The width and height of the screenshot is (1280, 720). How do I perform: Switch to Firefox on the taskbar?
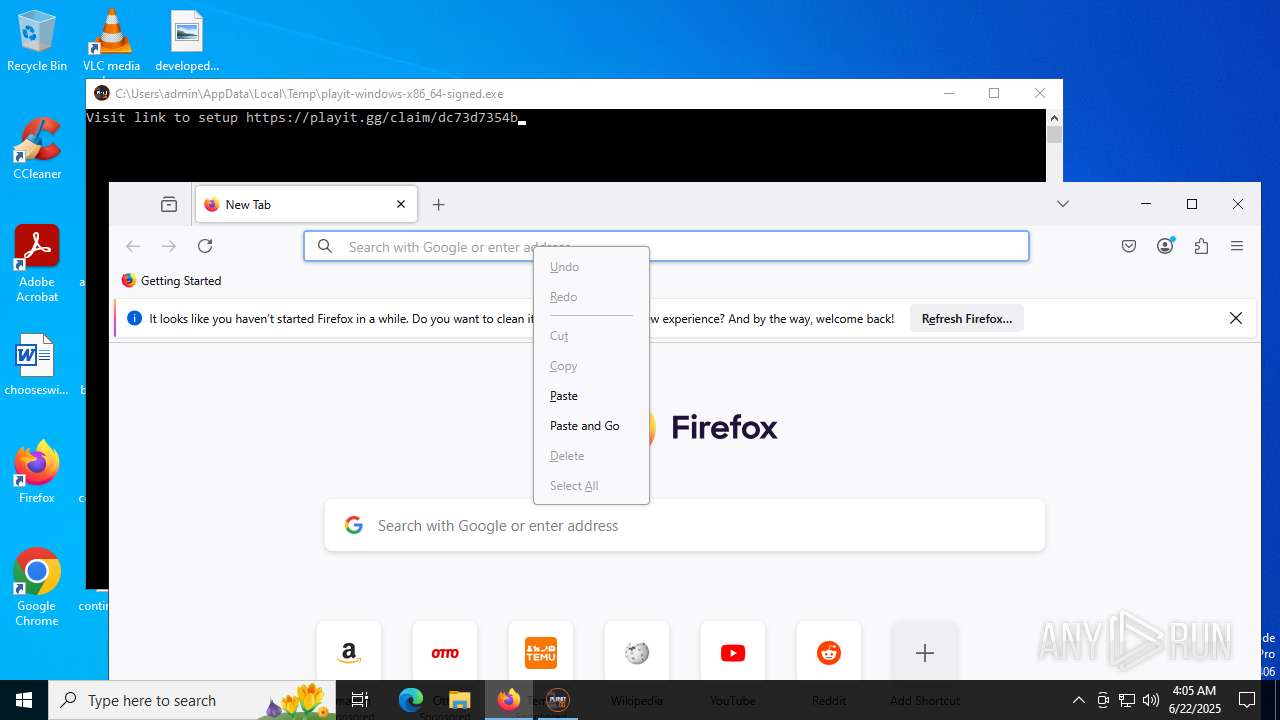click(509, 700)
